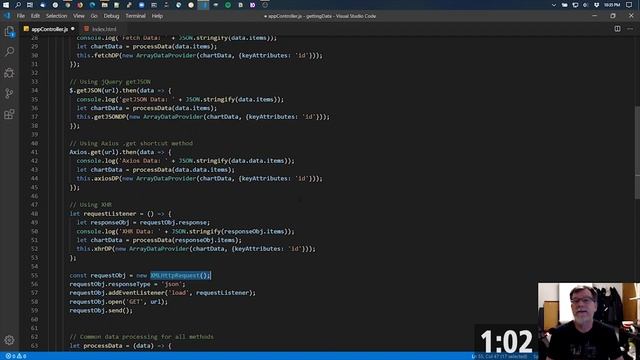This screenshot has width=640, height=360.
Task: Click 'requestObj.responseType' on line 56
Action: 110,284
